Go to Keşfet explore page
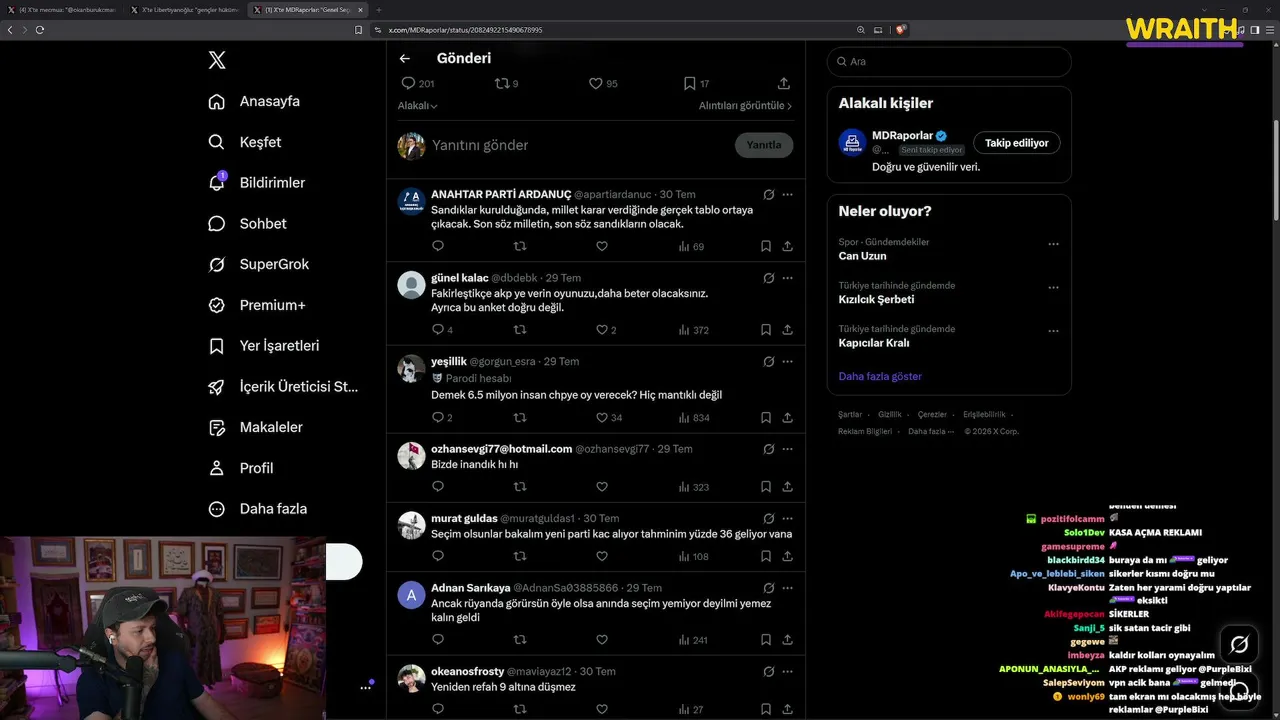Image resolution: width=1280 pixels, height=720 pixels. click(245, 142)
